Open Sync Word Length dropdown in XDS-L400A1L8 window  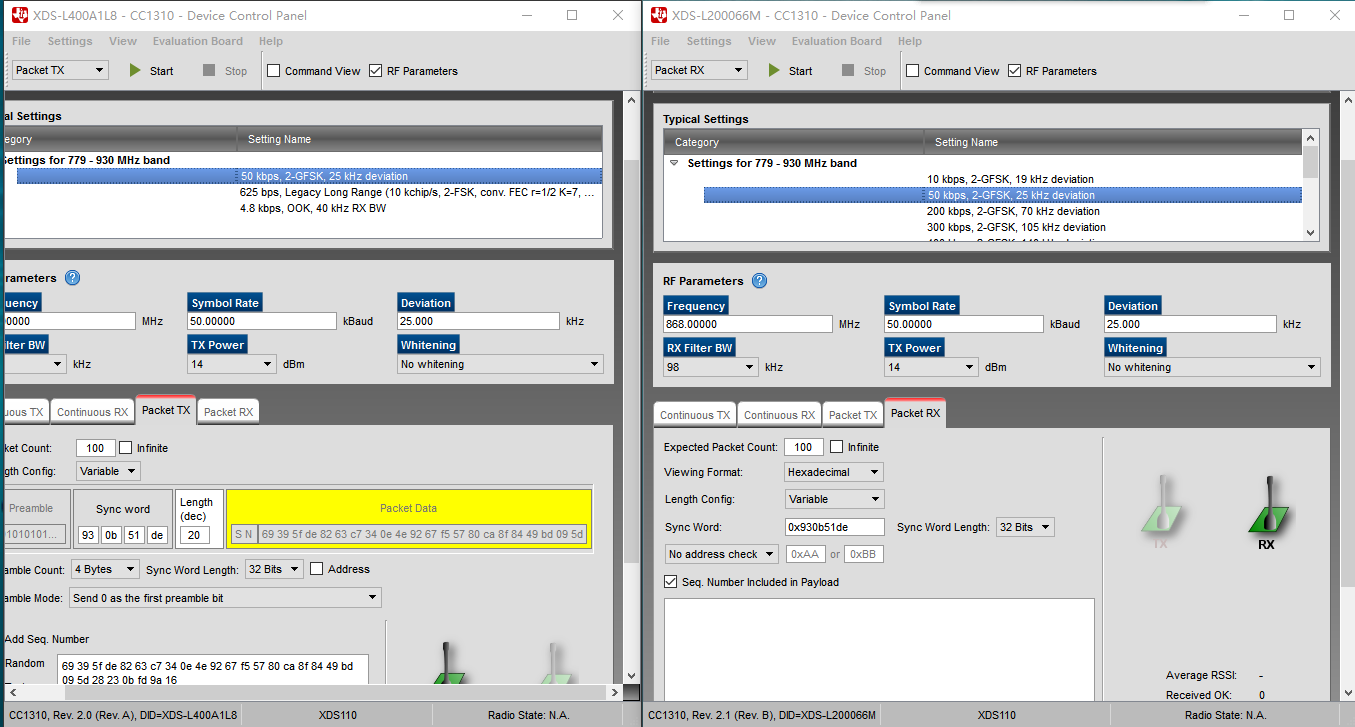click(273, 569)
